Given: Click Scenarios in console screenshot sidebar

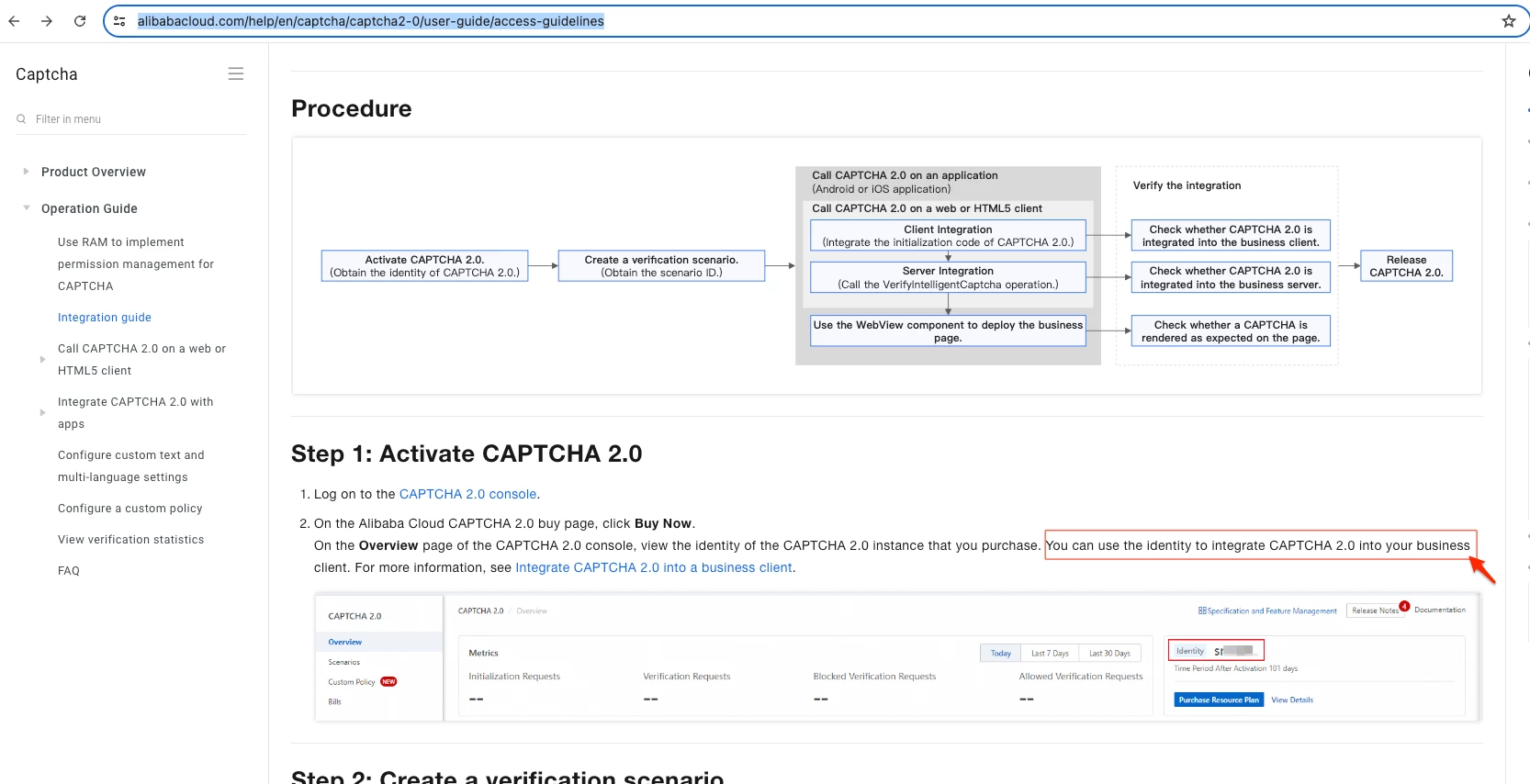Looking at the screenshot, I should [344, 662].
